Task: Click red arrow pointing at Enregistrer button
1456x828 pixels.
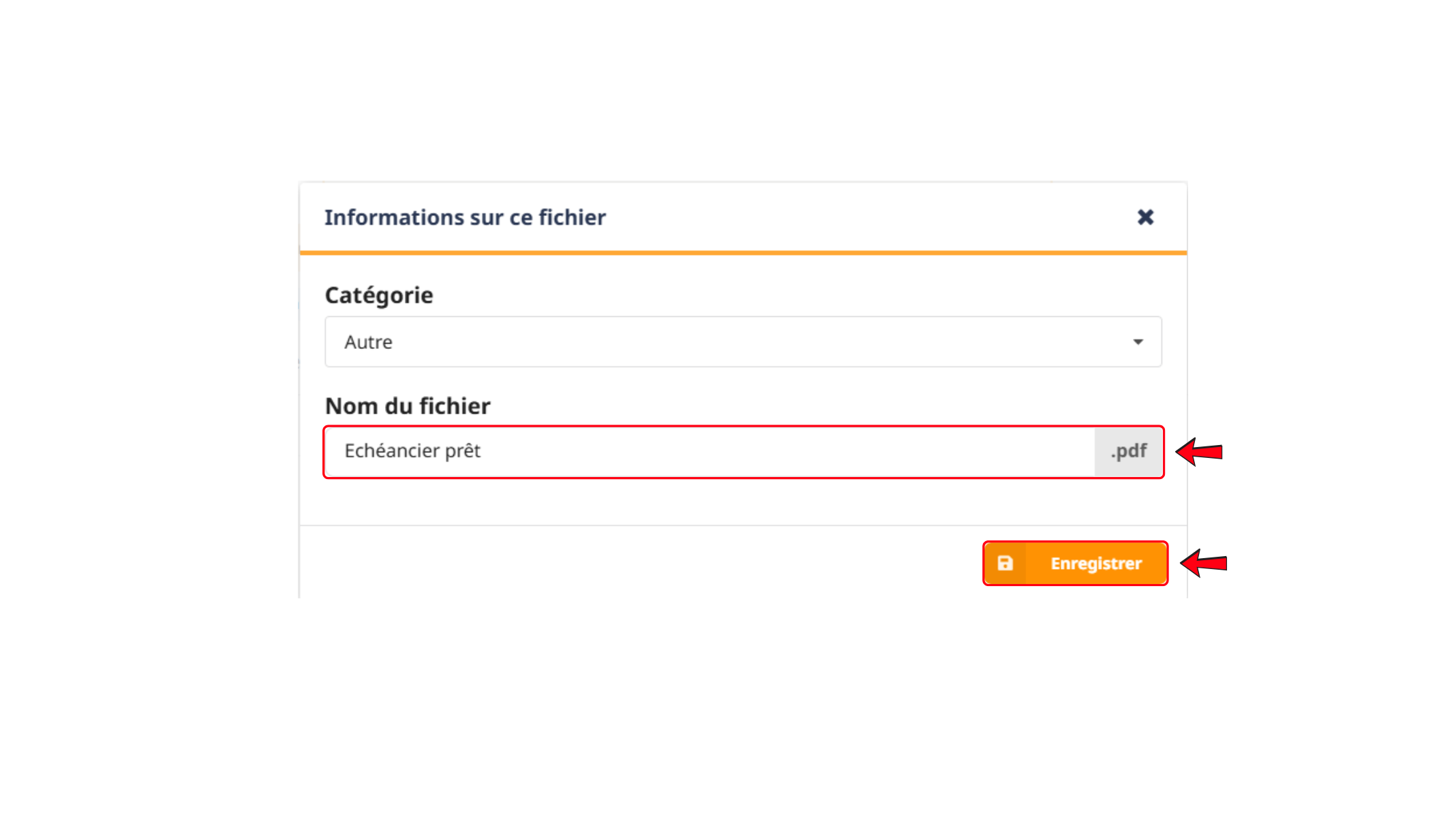Action: tap(1204, 563)
